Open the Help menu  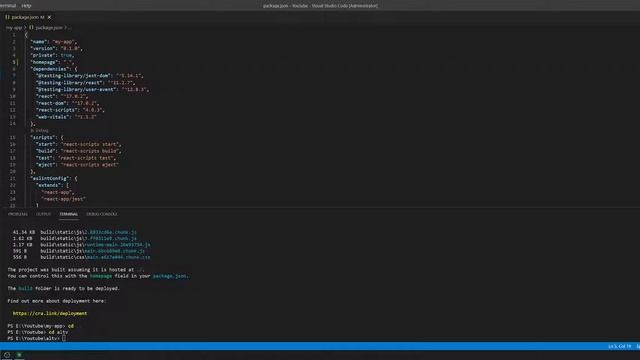(x=26, y=6)
